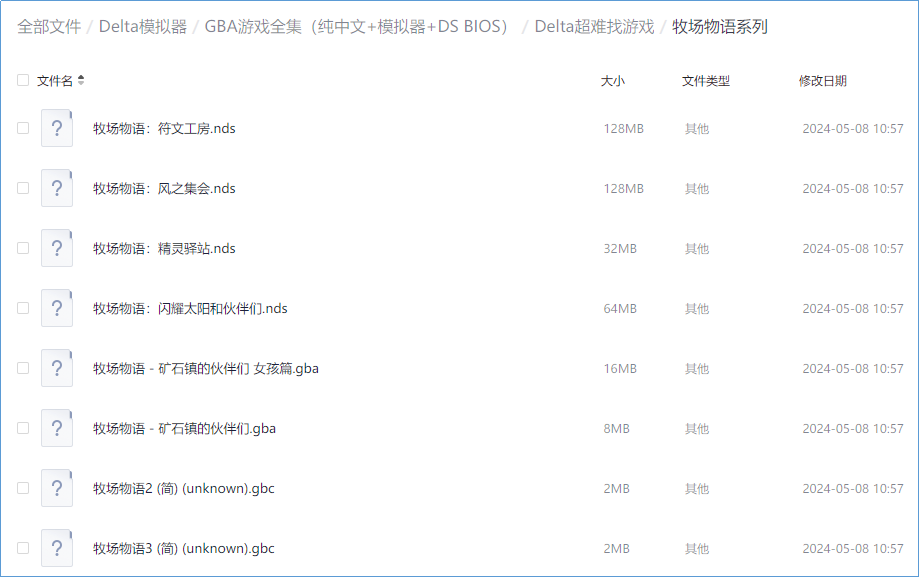Check the box for 矿石镇的伙伴们 女孩篇.gba
The height and width of the screenshot is (577, 919).
click(x=22, y=368)
